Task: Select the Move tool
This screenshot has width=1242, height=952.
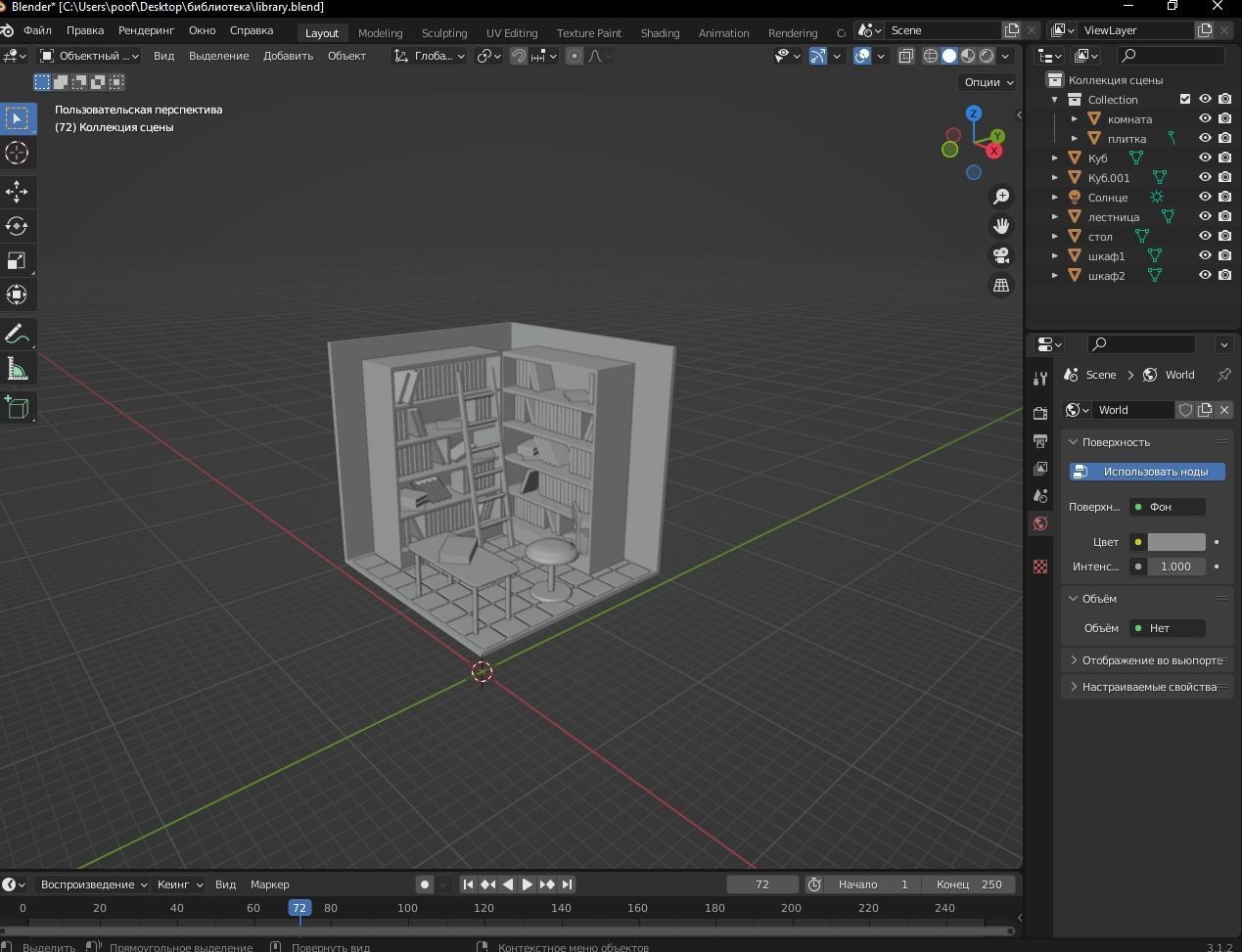Action: click(18, 192)
